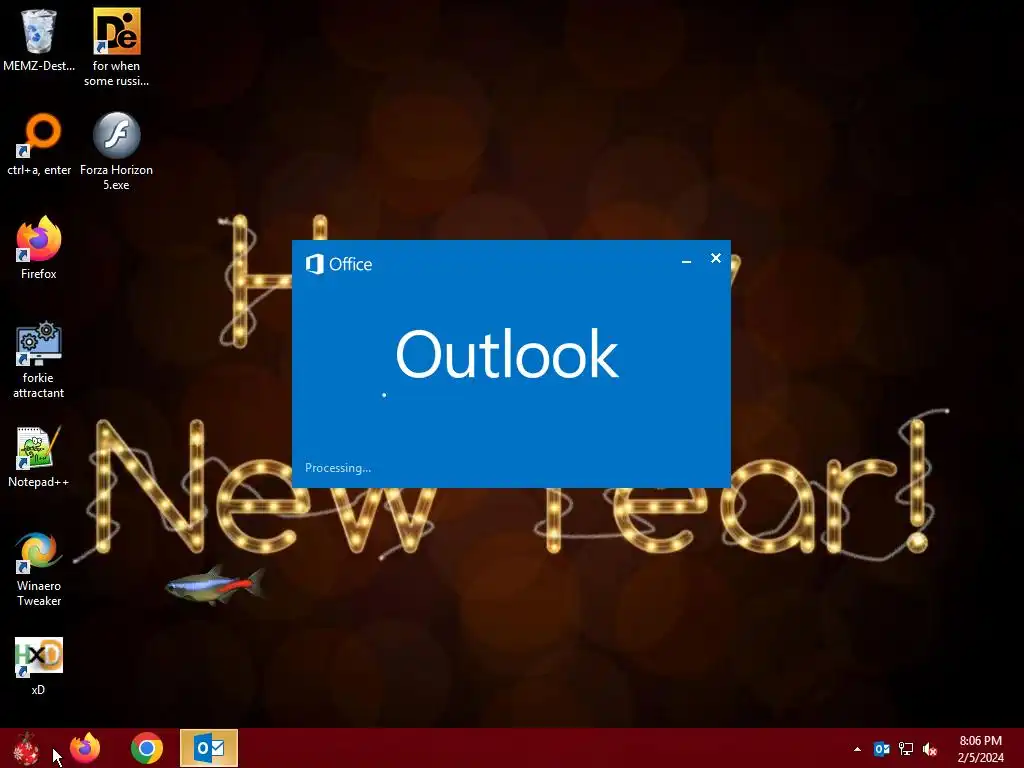Select the Notepad++ desktop shortcut
The height and width of the screenshot is (768, 1024).
[39, 456]
